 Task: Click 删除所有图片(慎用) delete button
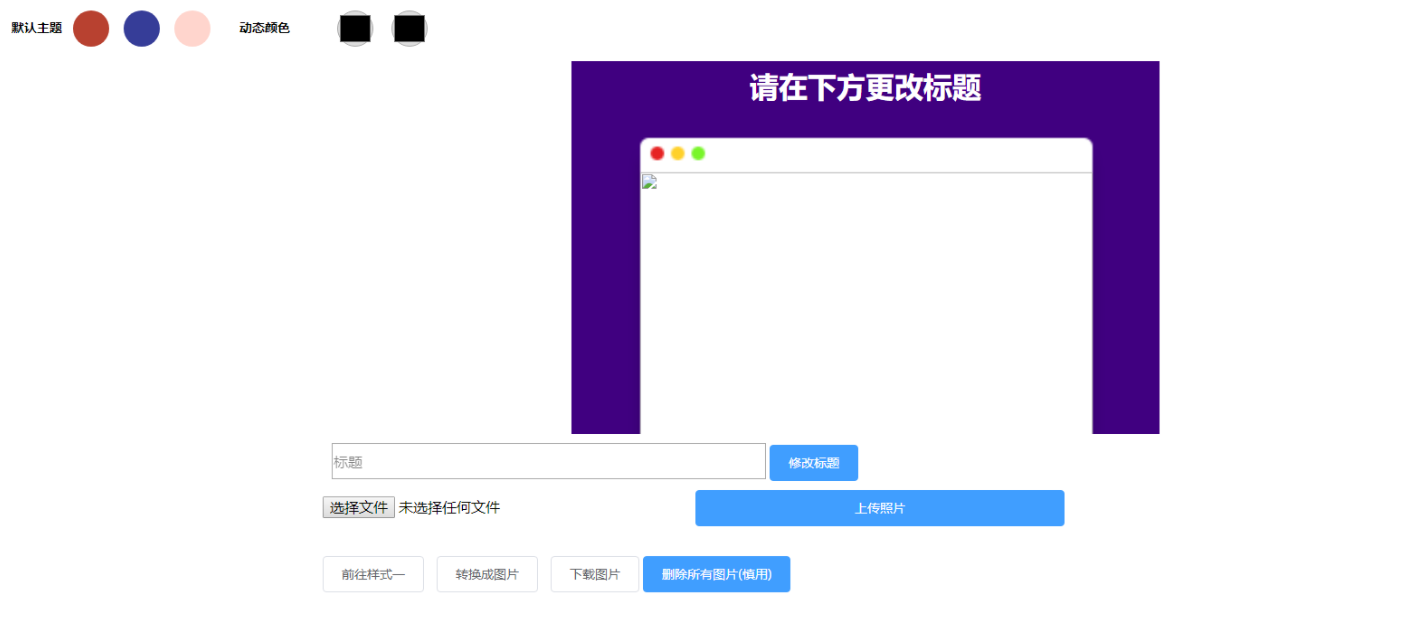tap(716, 574)
